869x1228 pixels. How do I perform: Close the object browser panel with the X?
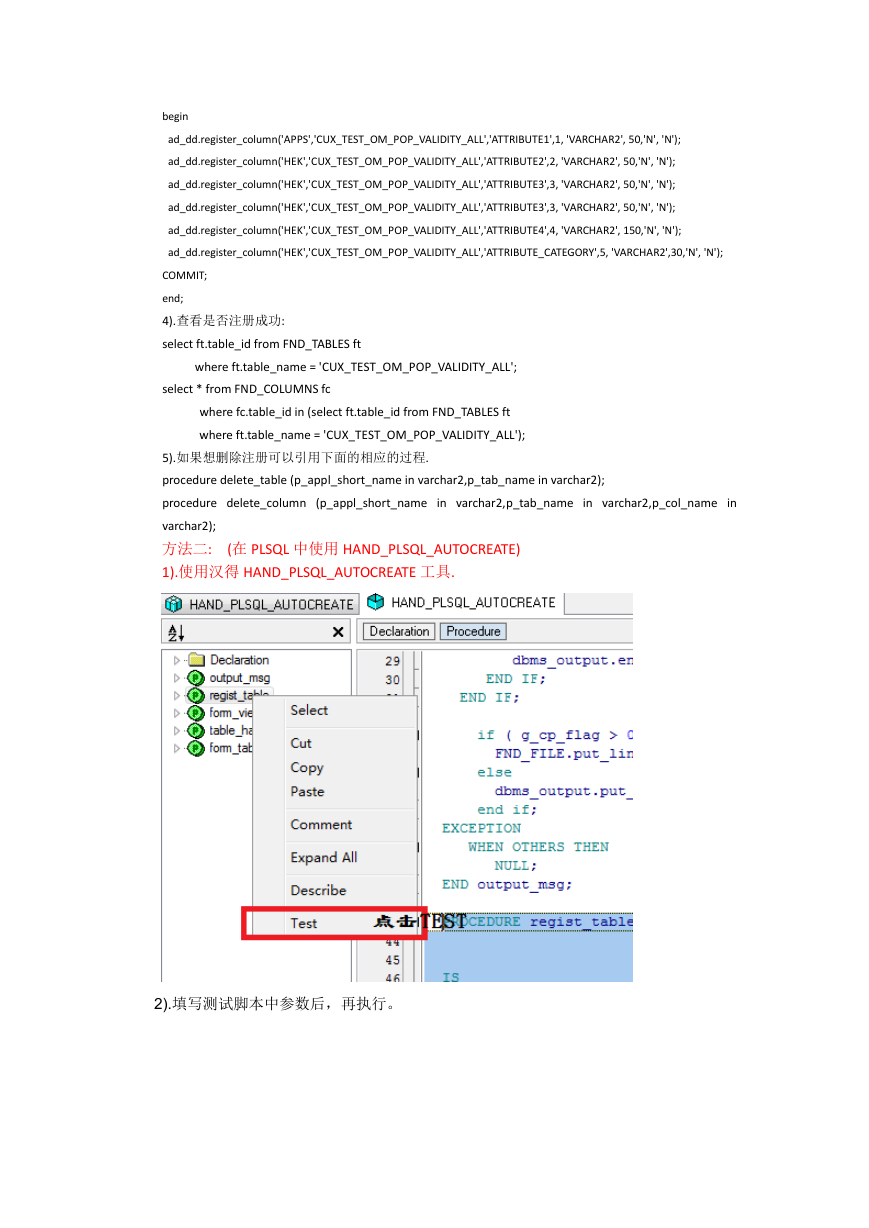[338, 632]
